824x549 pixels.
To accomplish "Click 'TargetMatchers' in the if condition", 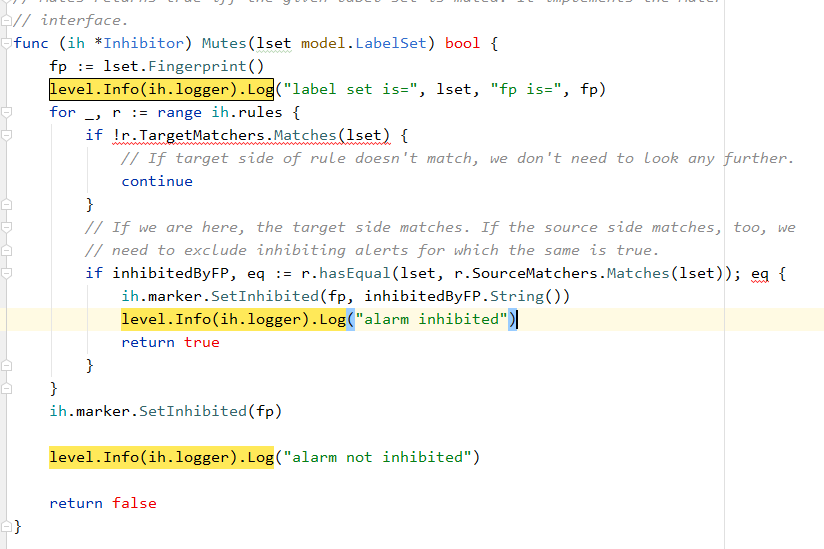I will (202, 136).
